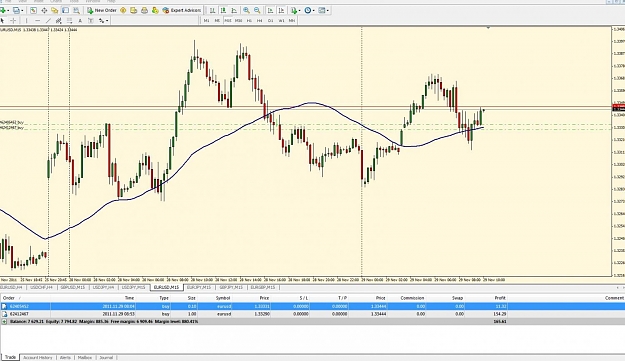The width and height of the screenshot is (625, 361).
Task: Toggle Chart Shift in toolbar
Action: coord(281,10)
